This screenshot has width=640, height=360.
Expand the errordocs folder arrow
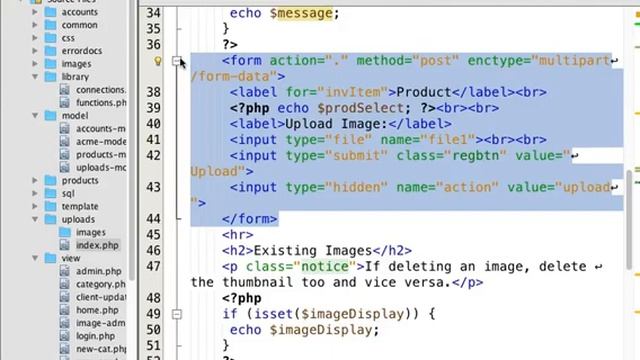[x=35, y=51]
